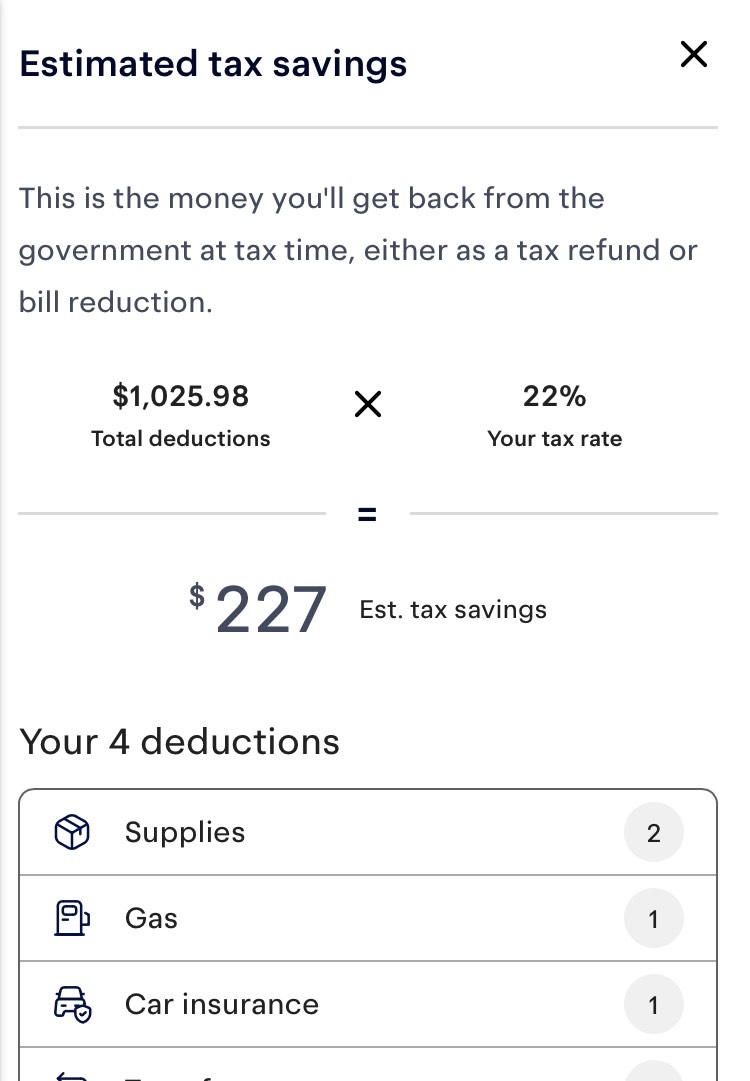
Task: Click the equals sign divider
Action: tap(367, 514)
